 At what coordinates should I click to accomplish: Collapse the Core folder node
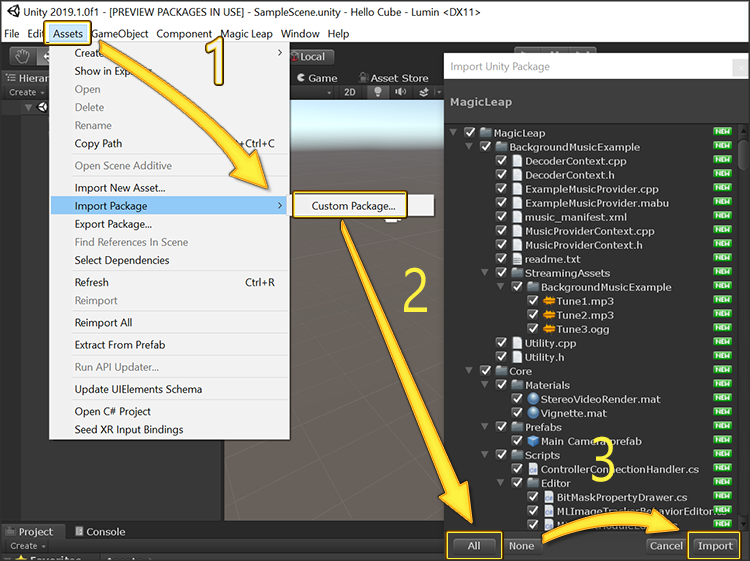(469, 371)
